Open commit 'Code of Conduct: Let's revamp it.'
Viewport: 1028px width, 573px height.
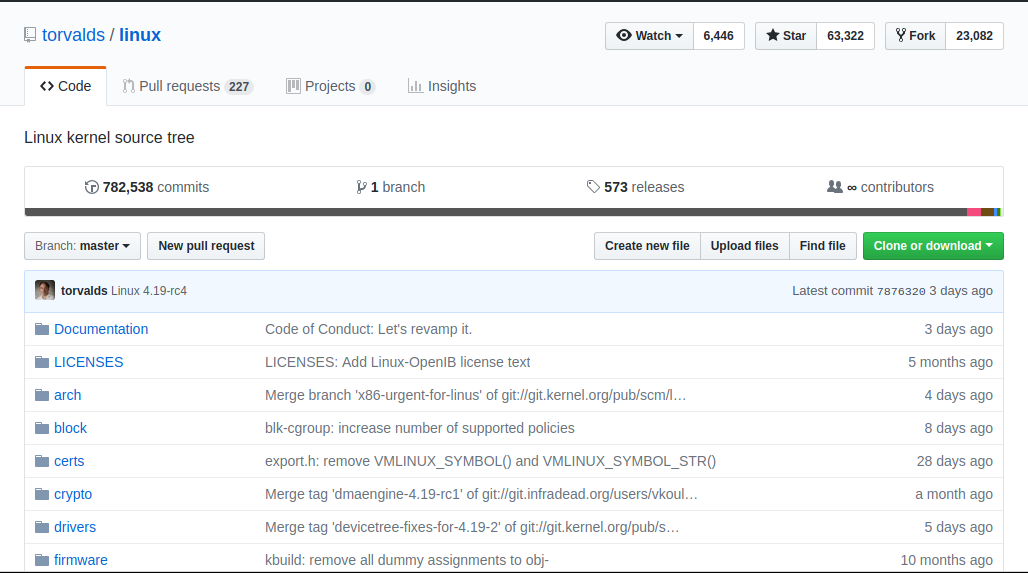point(368,329)
